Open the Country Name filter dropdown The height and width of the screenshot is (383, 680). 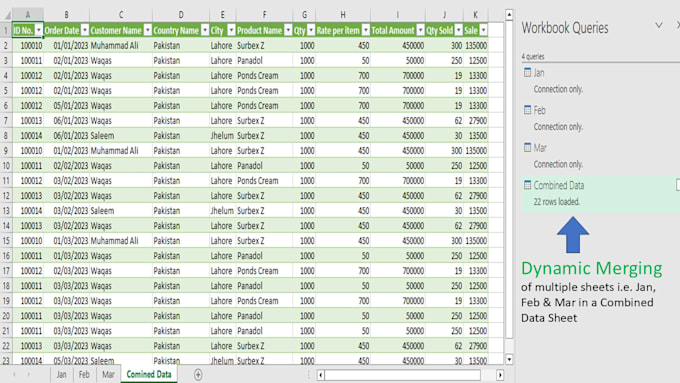[x=205, y=30]
